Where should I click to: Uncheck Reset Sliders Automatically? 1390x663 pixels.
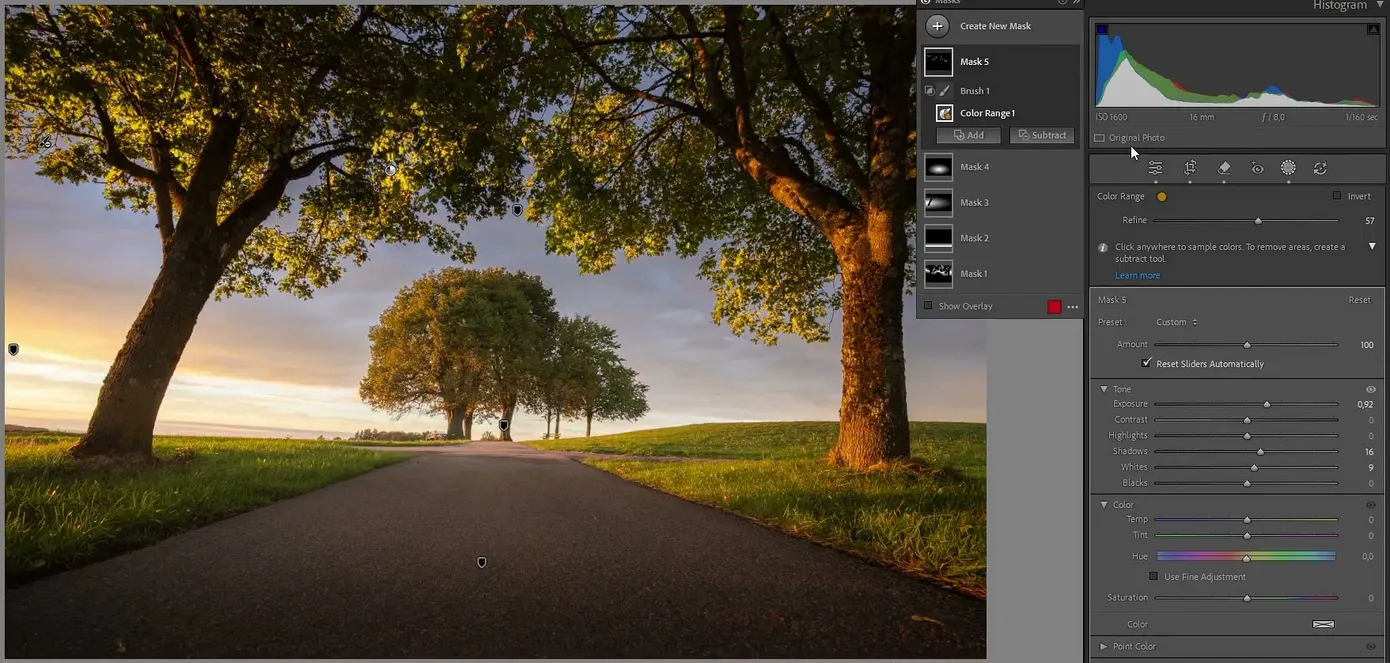[x=1146, y=363]
